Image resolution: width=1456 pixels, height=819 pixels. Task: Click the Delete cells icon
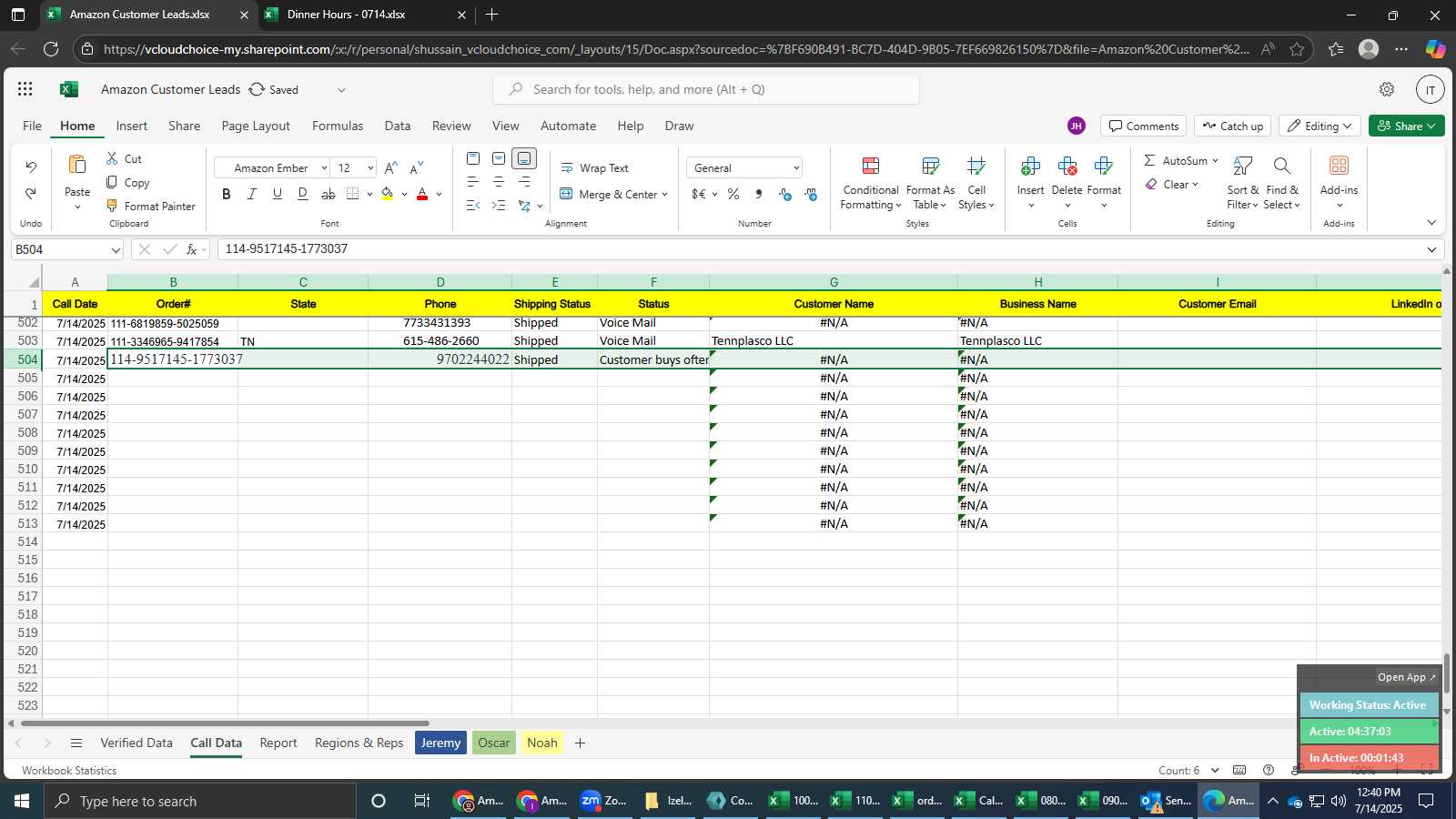(1067, 166)
